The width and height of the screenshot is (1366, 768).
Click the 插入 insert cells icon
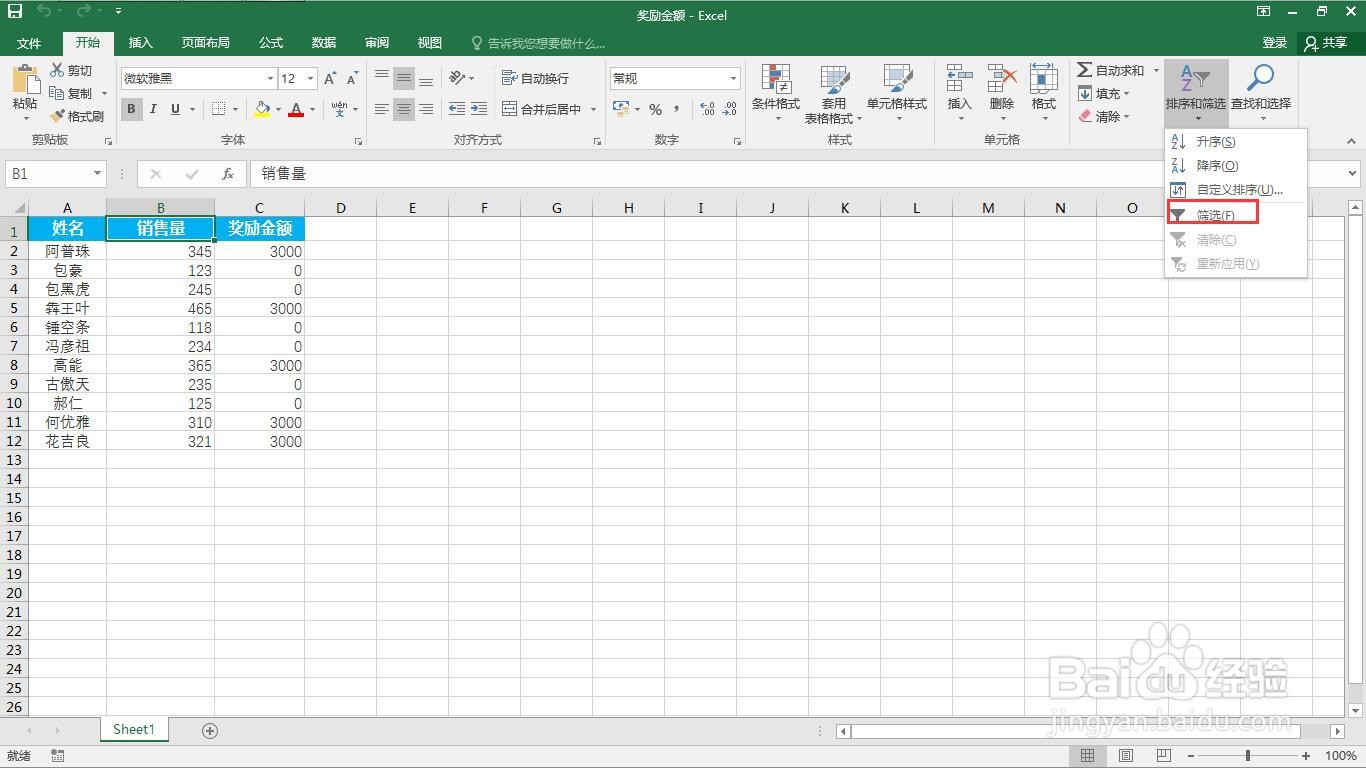tap(960, 80)
